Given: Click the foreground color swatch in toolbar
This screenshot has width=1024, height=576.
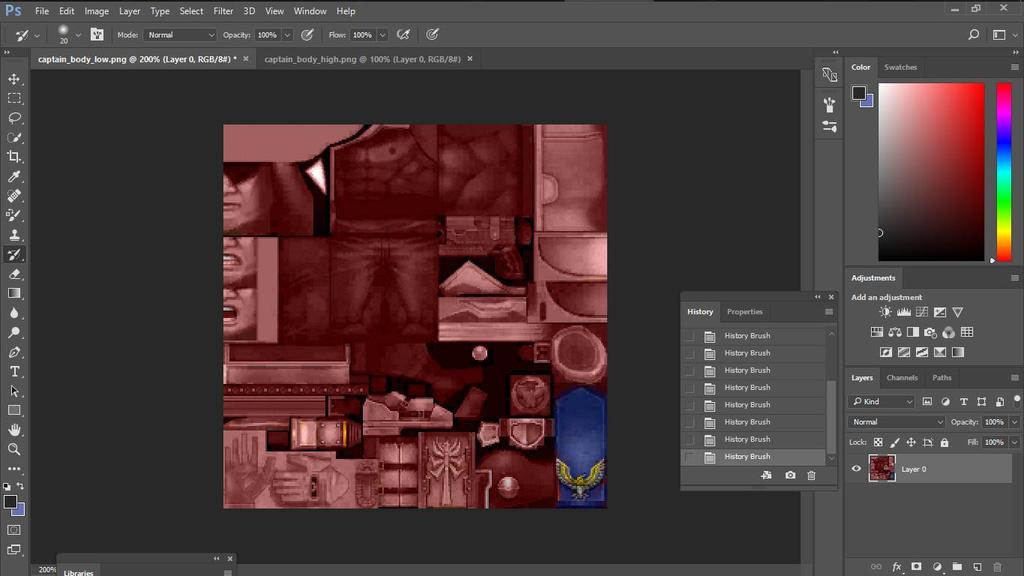Looking at the screenshot, I should [x=10, y=502].
